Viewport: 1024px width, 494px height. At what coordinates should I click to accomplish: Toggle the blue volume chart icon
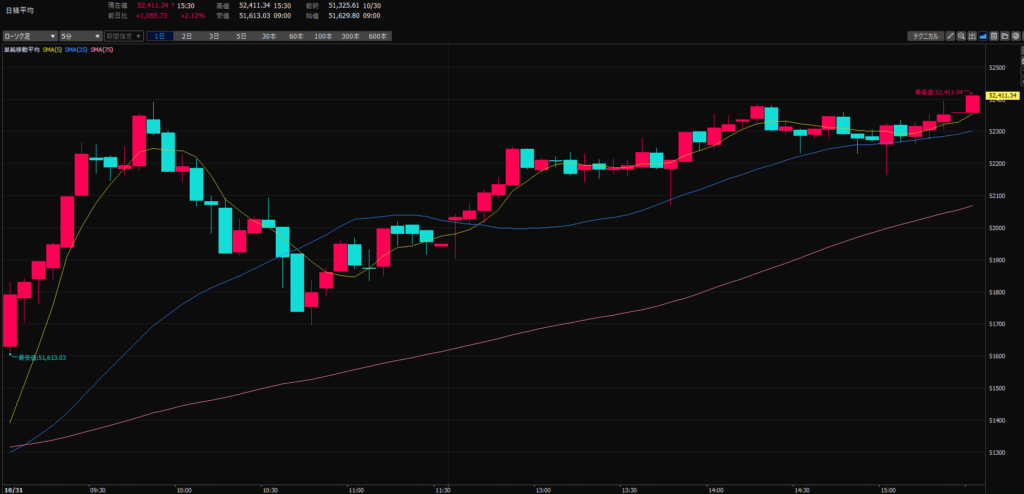click(985, 36)
